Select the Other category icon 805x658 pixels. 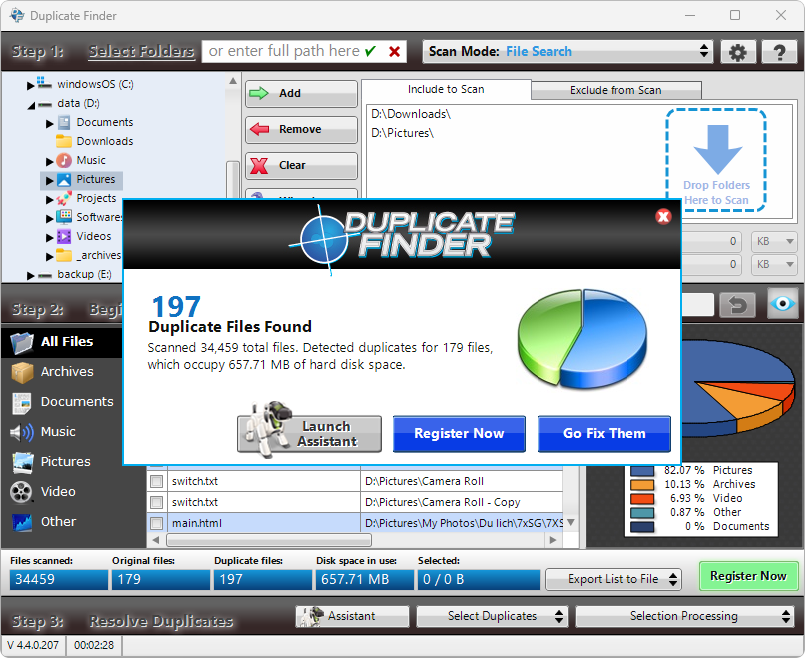22,522
